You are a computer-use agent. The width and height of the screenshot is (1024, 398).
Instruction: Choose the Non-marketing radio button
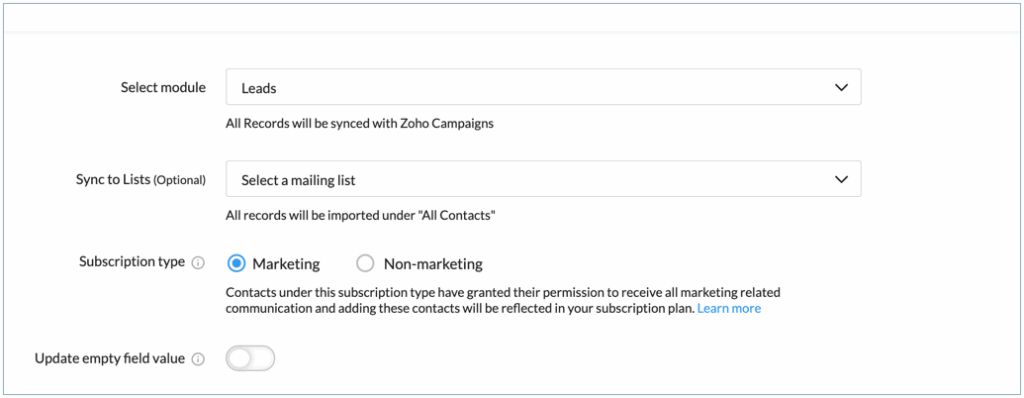365,264
